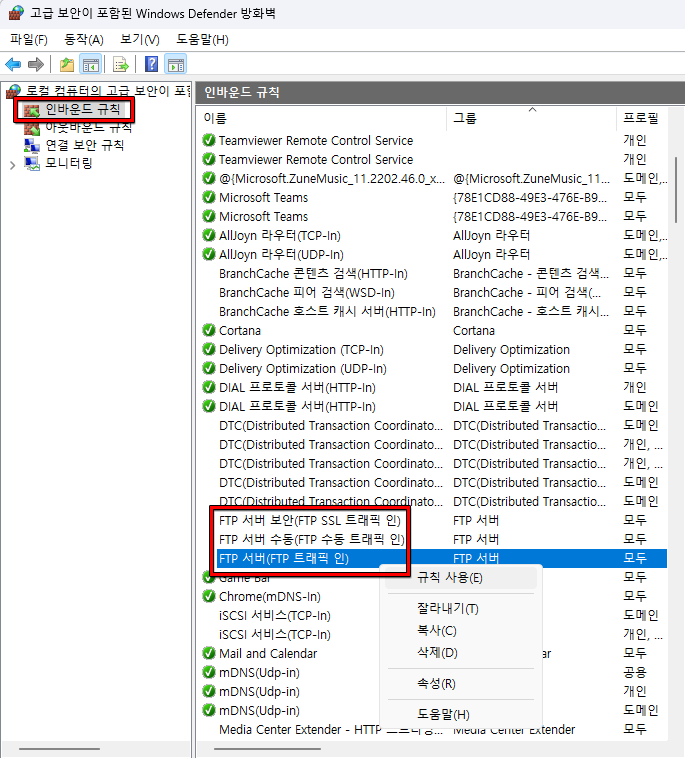This screenshot has height=758, width=685.
Task: Select 아웃바운드 규칙 in the tree
Action: (x=88, y=127)
